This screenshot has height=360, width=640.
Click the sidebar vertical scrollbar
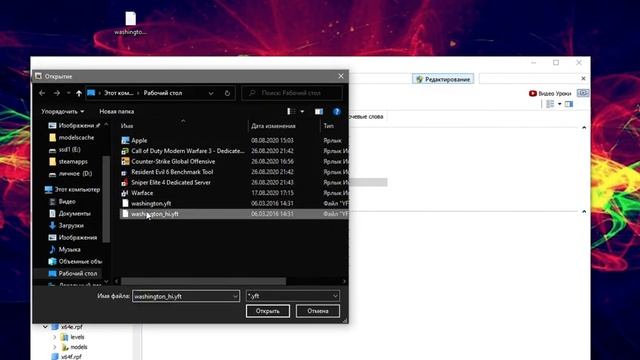106,199
